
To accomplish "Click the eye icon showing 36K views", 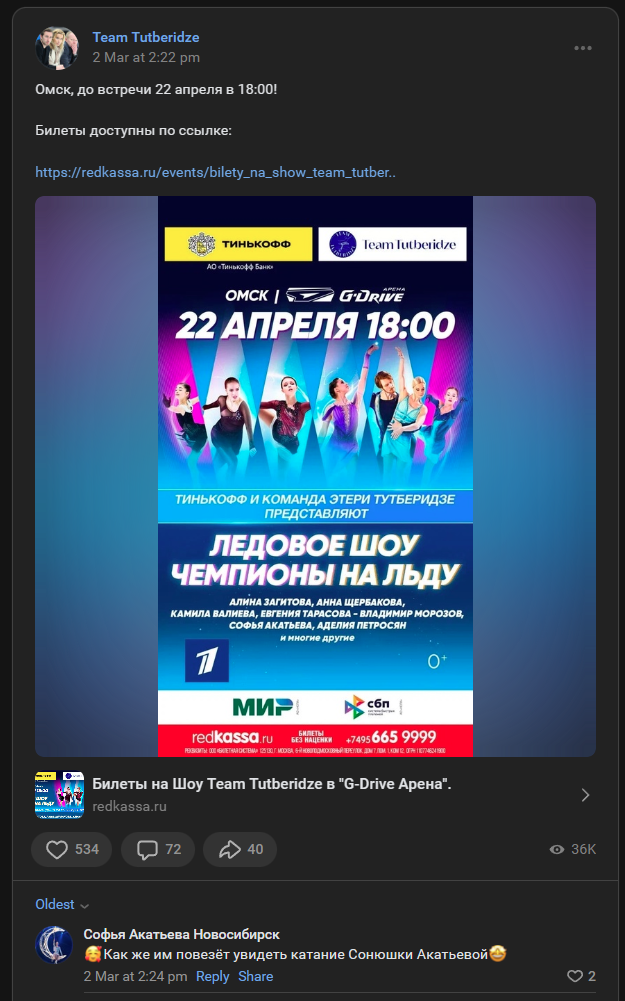I will (x=557, y=849).
